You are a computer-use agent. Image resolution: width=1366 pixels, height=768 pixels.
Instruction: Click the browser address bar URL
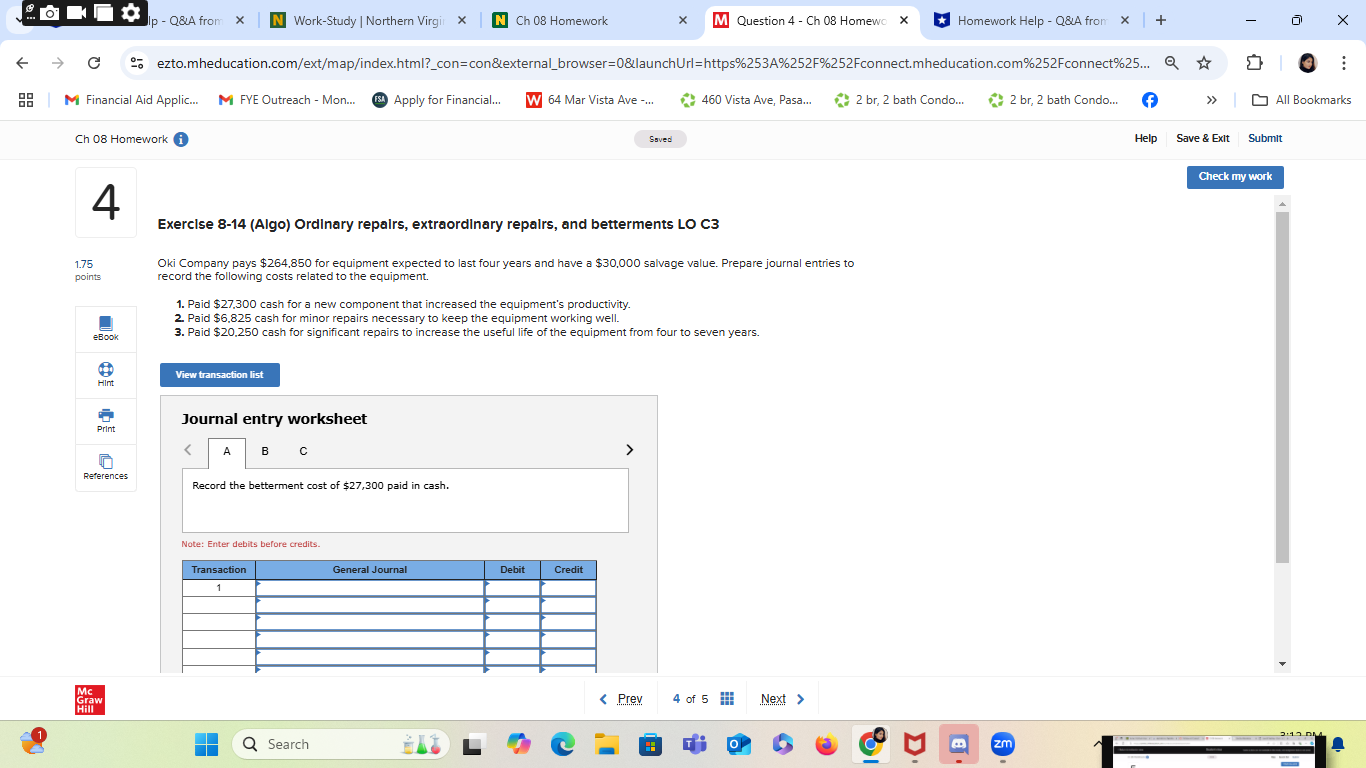tap(654, 63)
